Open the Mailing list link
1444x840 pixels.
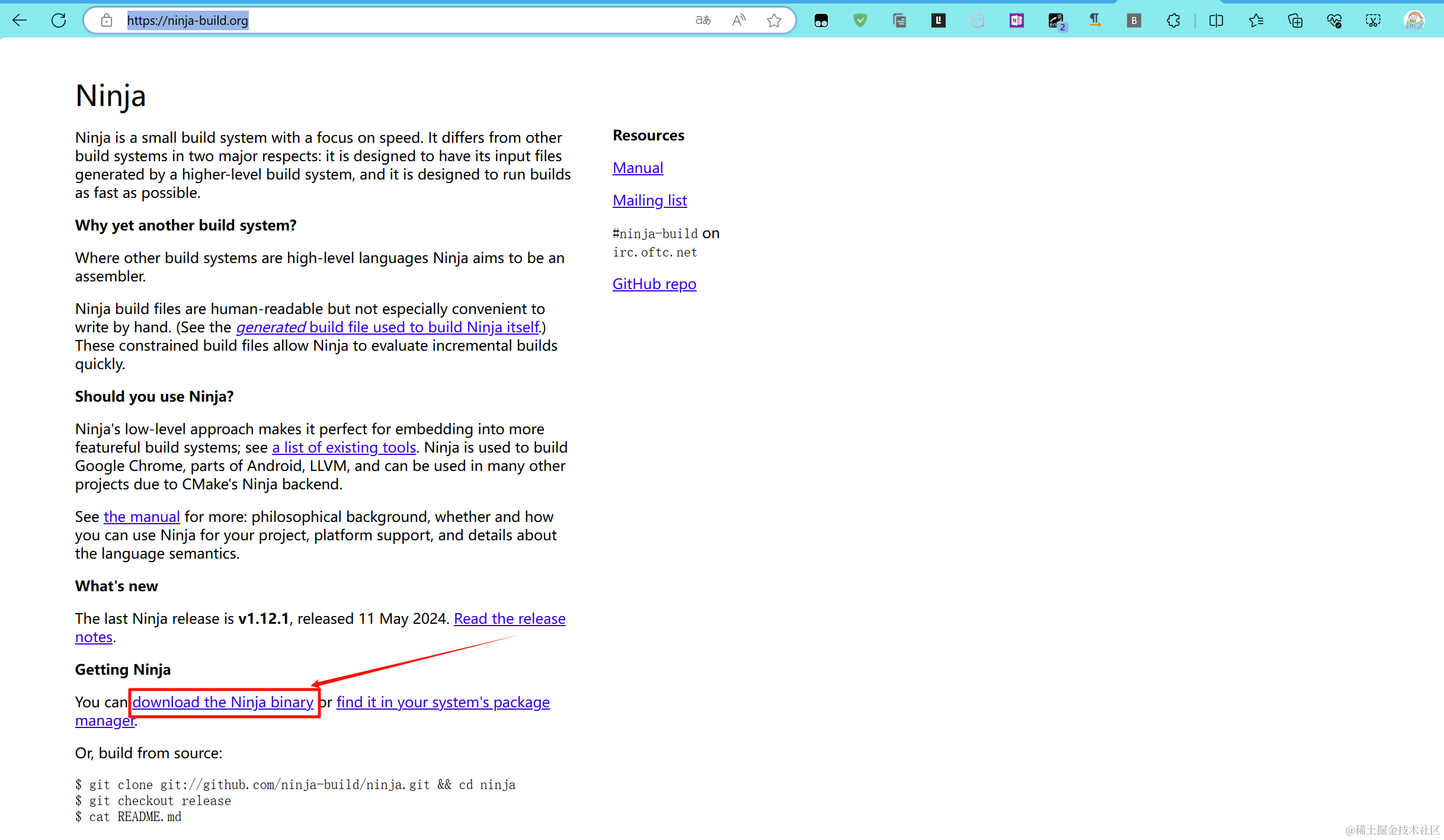[x=649, y=200]
